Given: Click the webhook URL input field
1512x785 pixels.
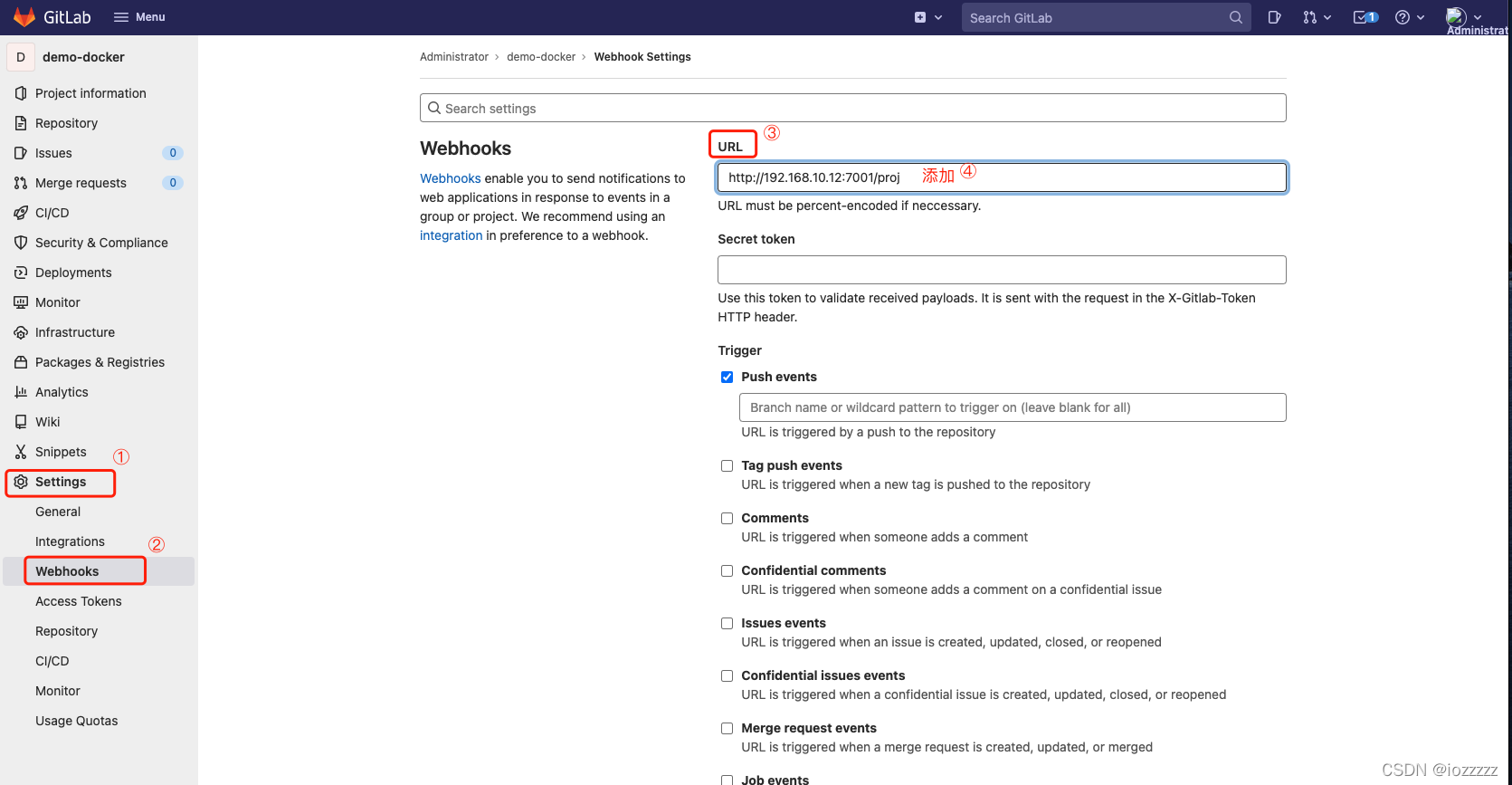Looking at the screenshot, I should [1002, 177].
